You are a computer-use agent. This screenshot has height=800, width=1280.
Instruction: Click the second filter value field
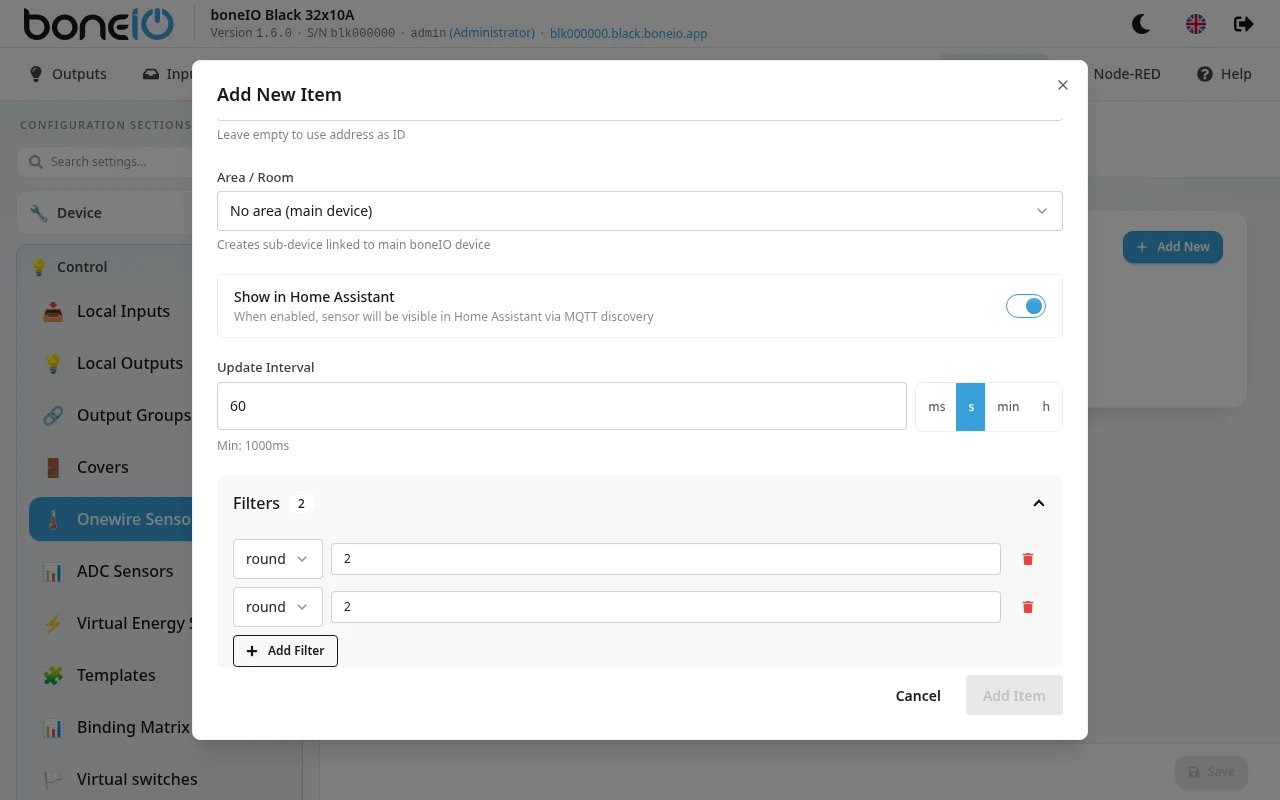point(666,607)
